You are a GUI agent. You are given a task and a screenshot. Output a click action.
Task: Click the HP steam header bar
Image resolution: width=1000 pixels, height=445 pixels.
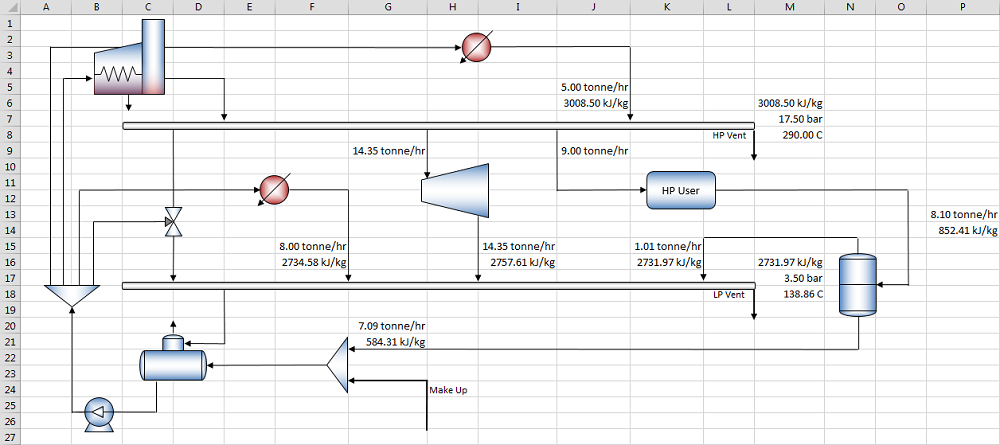click(438, 126)
